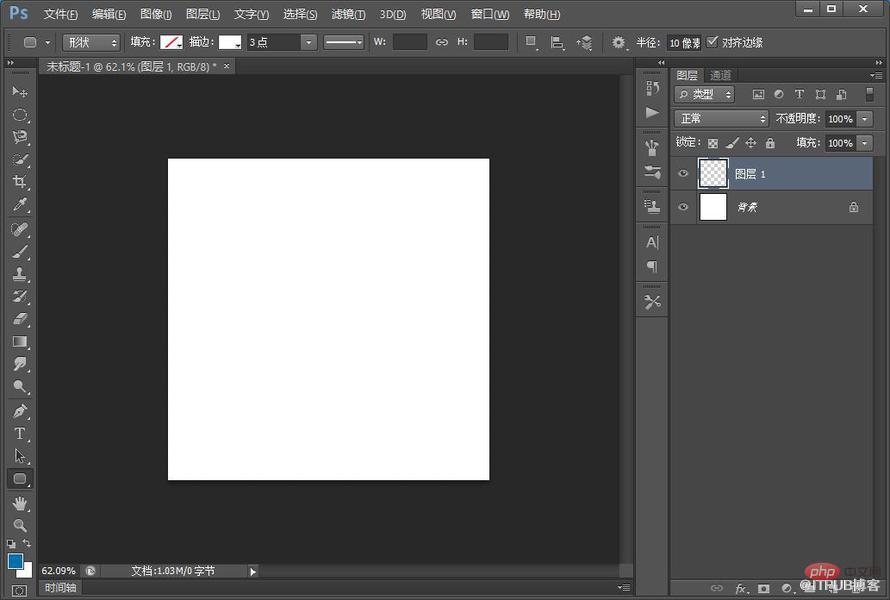This screenshot has width=890, height=600.
Task: Switch to the 通道 tab
Action: [x=720, y=75]
